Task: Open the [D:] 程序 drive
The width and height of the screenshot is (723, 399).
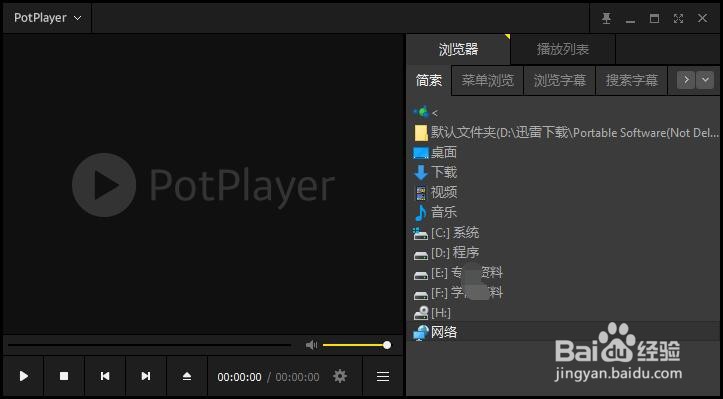Action: (x=564, y=253)
